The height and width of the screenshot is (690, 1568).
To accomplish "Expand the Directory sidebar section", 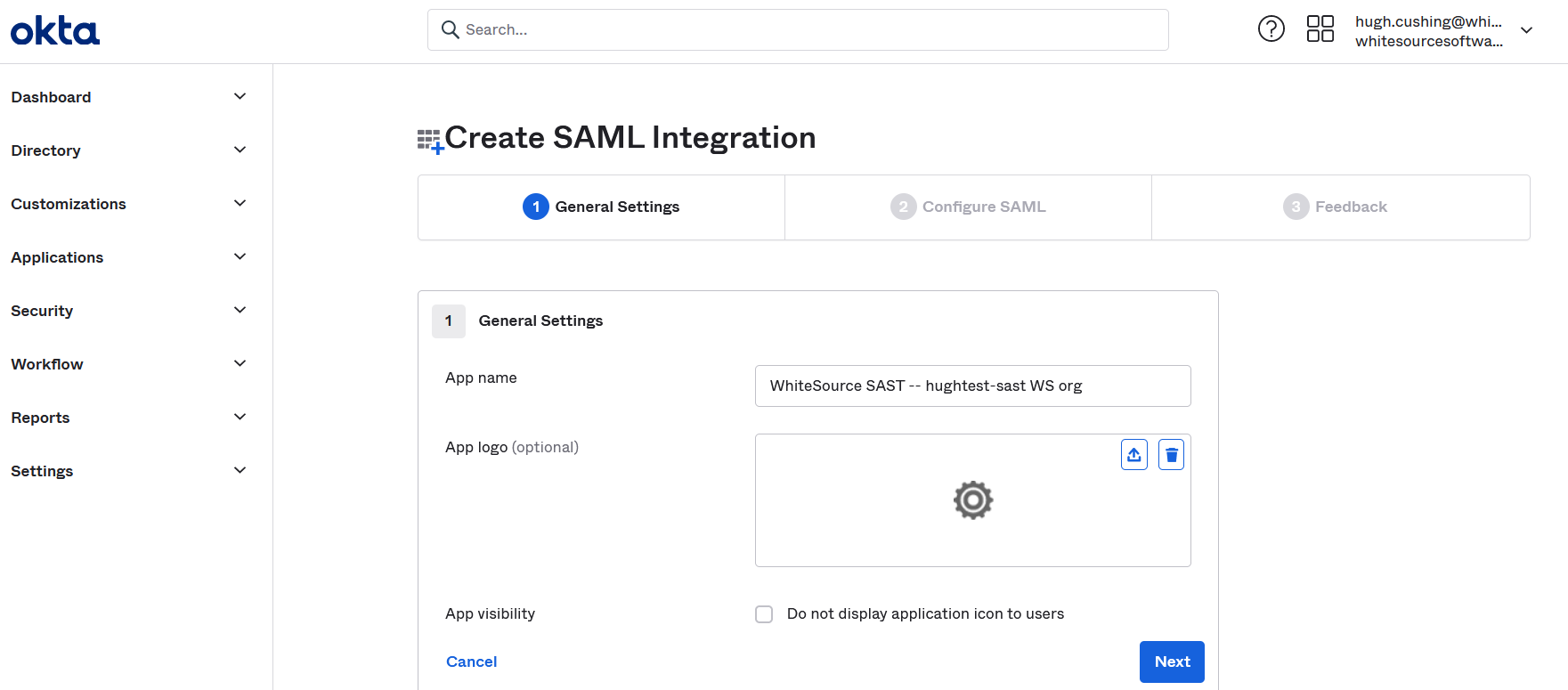I will pyautogui.click(x=240, y=150).
